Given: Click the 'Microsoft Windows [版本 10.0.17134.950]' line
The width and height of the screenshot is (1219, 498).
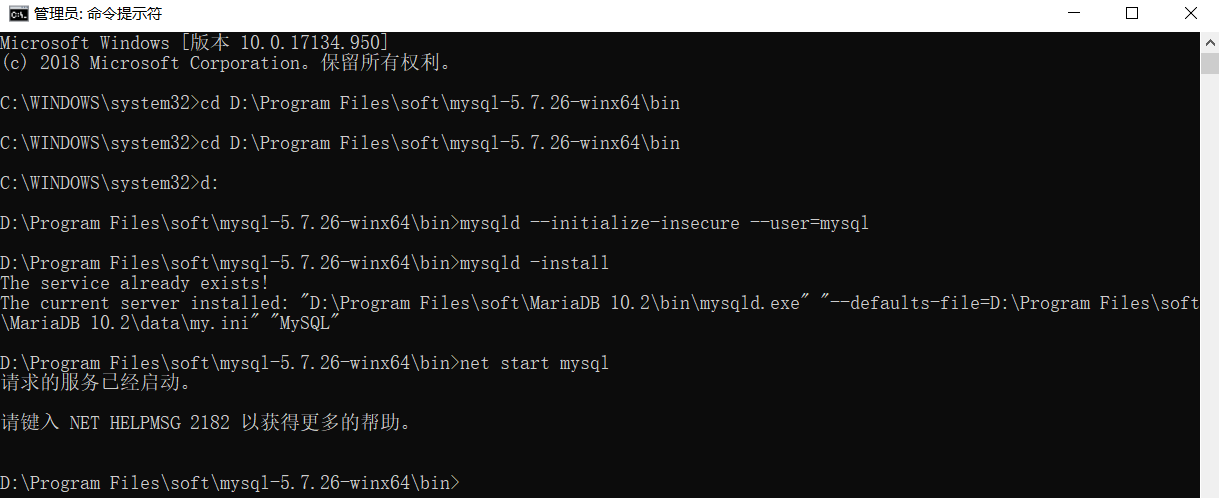Looking at the screenshot, I should click(x=195, y=43).
